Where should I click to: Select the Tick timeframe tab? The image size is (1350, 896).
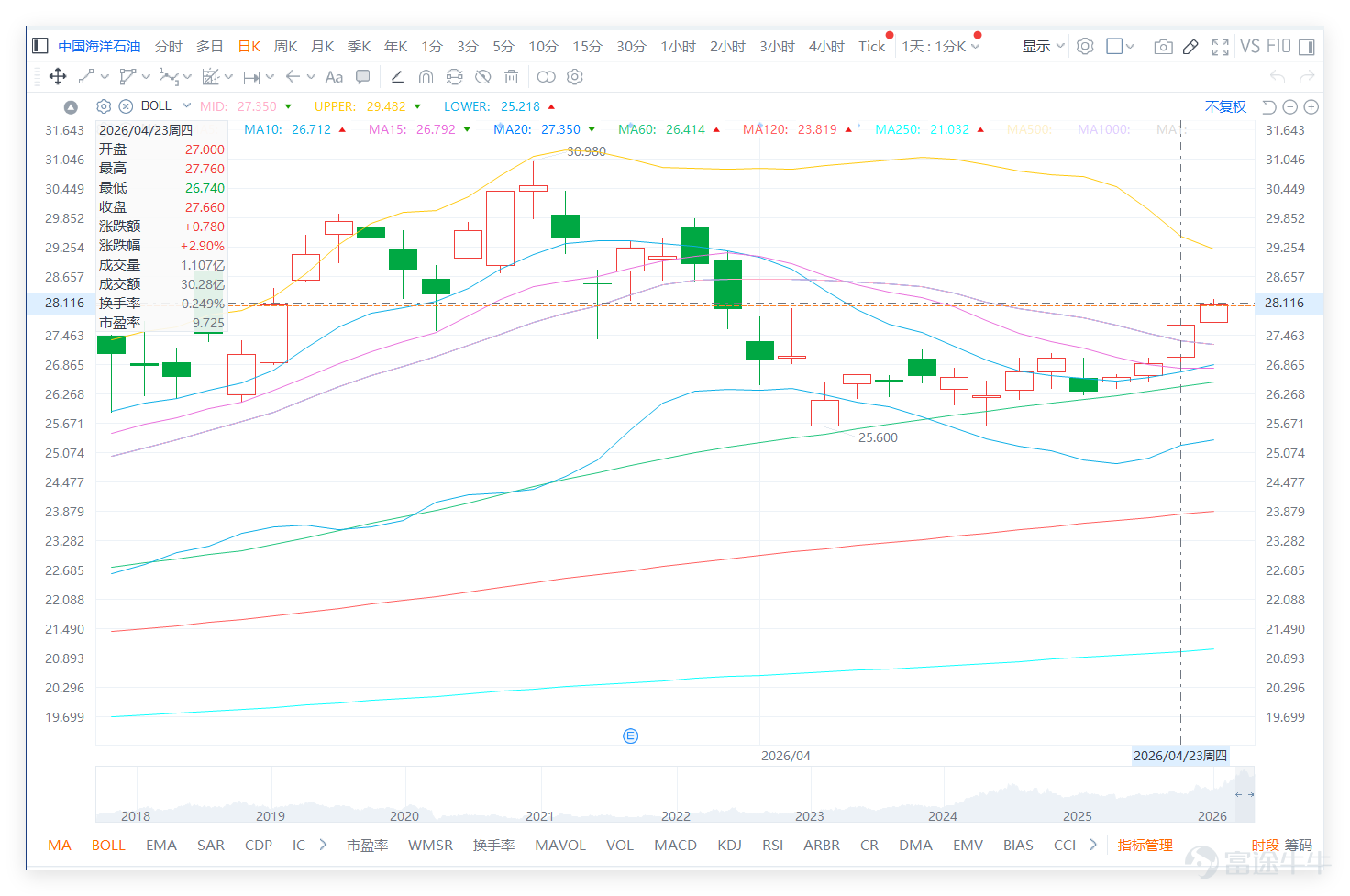click(872, 46)
